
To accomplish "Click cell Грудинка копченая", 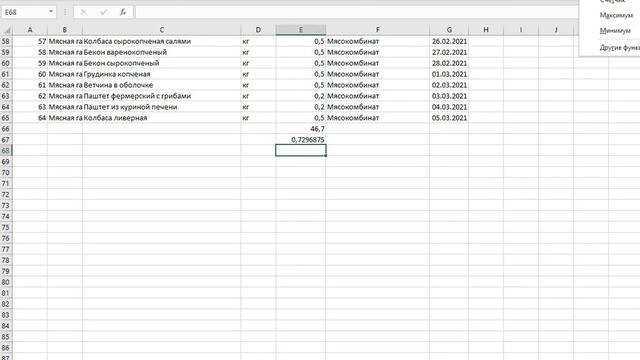I will coord(162,74).
